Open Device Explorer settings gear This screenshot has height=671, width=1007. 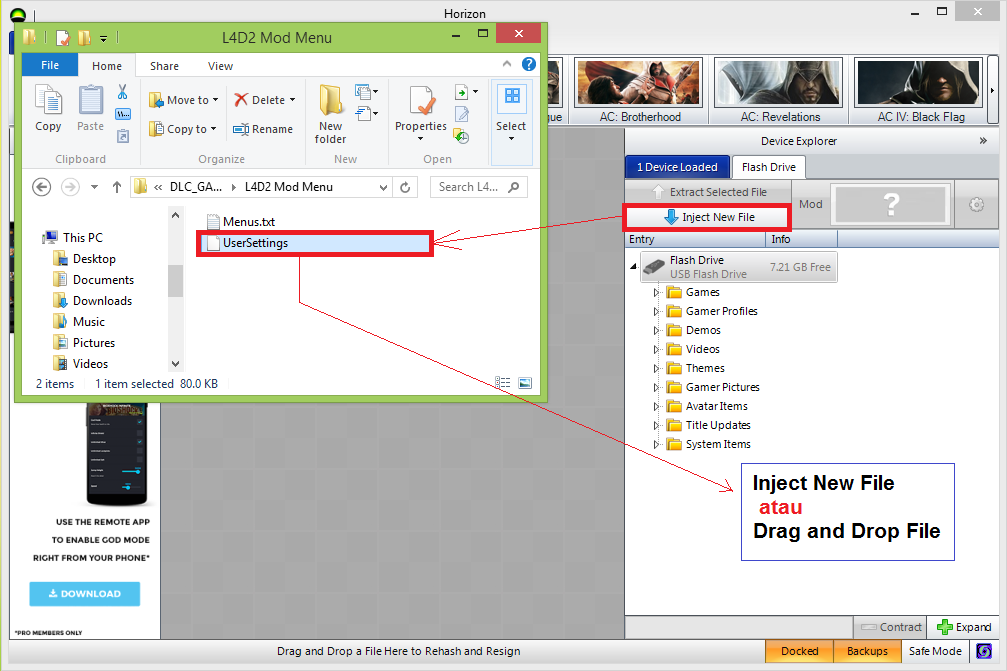976,204
